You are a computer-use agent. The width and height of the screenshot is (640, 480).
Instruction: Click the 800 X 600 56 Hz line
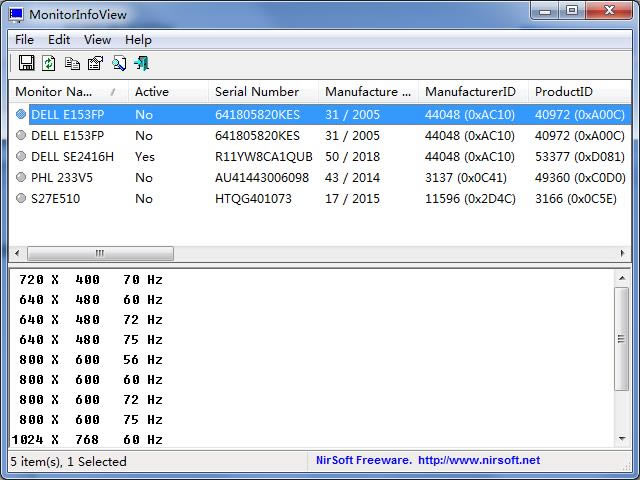[91, 360]
